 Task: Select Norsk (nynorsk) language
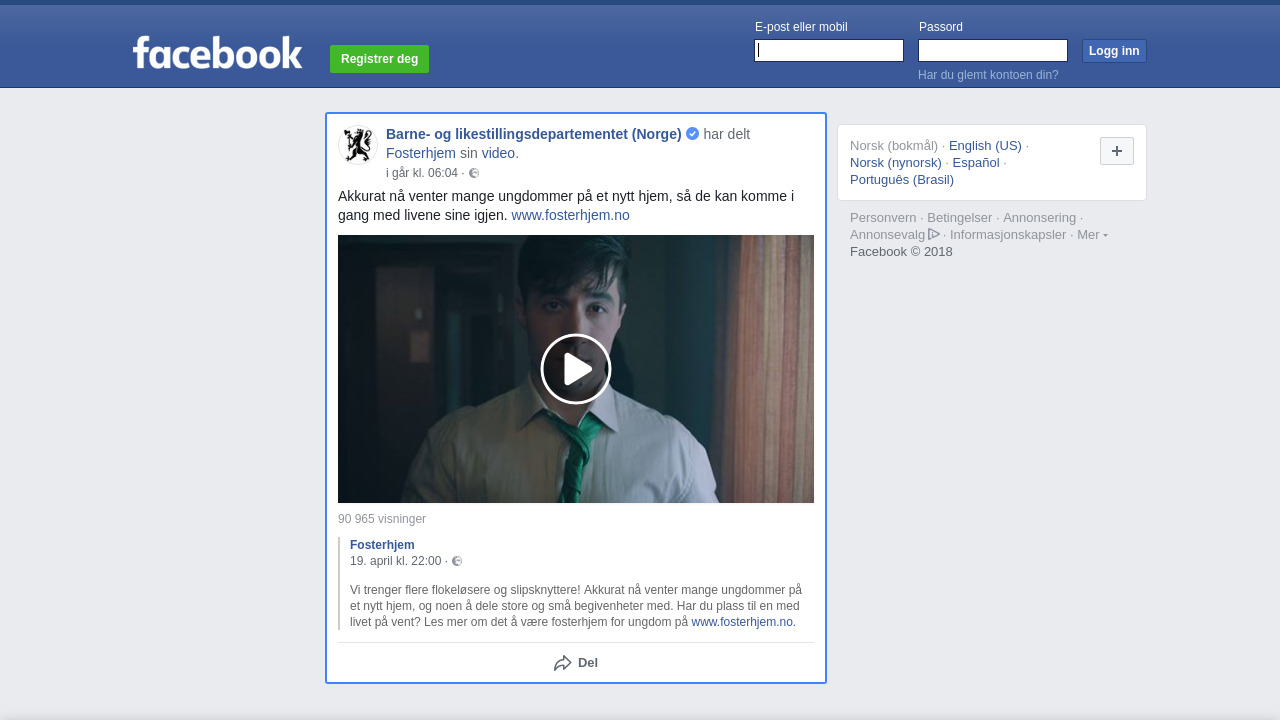click(895, 163)
